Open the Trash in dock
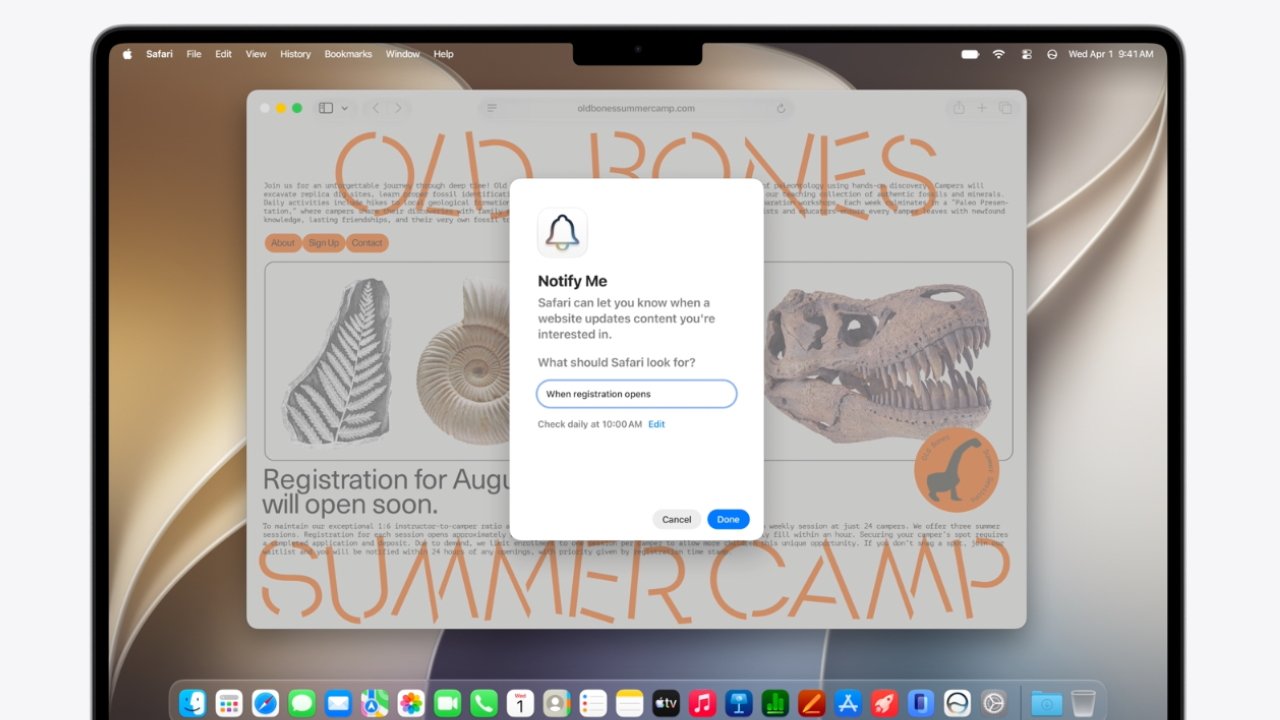 point(1083,703)
